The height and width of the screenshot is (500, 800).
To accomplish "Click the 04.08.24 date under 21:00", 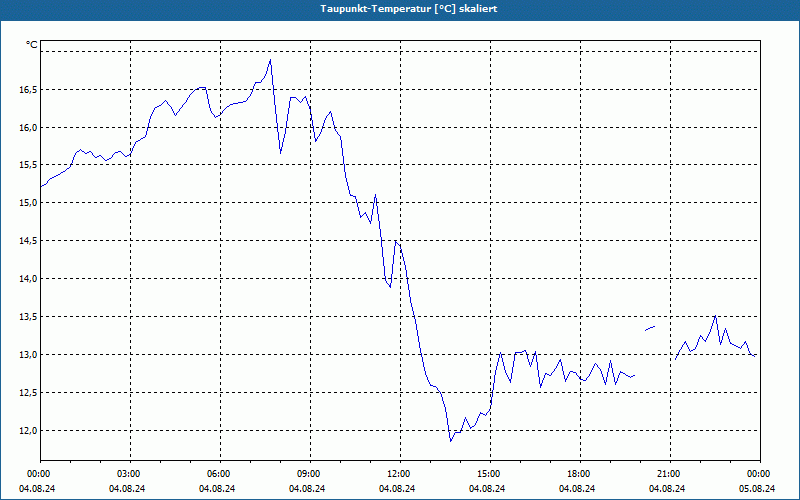I will click(x=667, y=489).
